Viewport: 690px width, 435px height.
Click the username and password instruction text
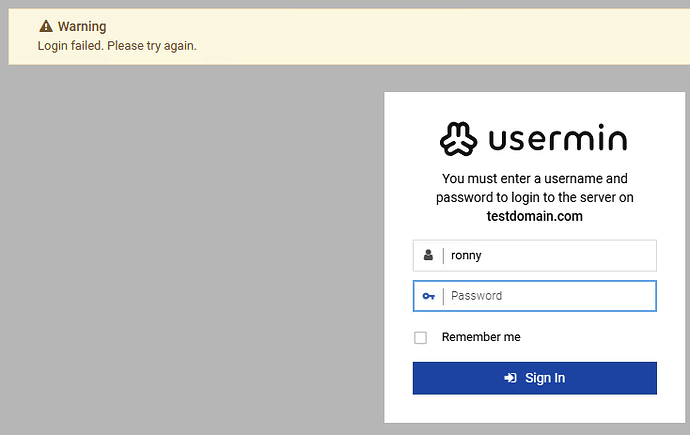click(535, 188)
